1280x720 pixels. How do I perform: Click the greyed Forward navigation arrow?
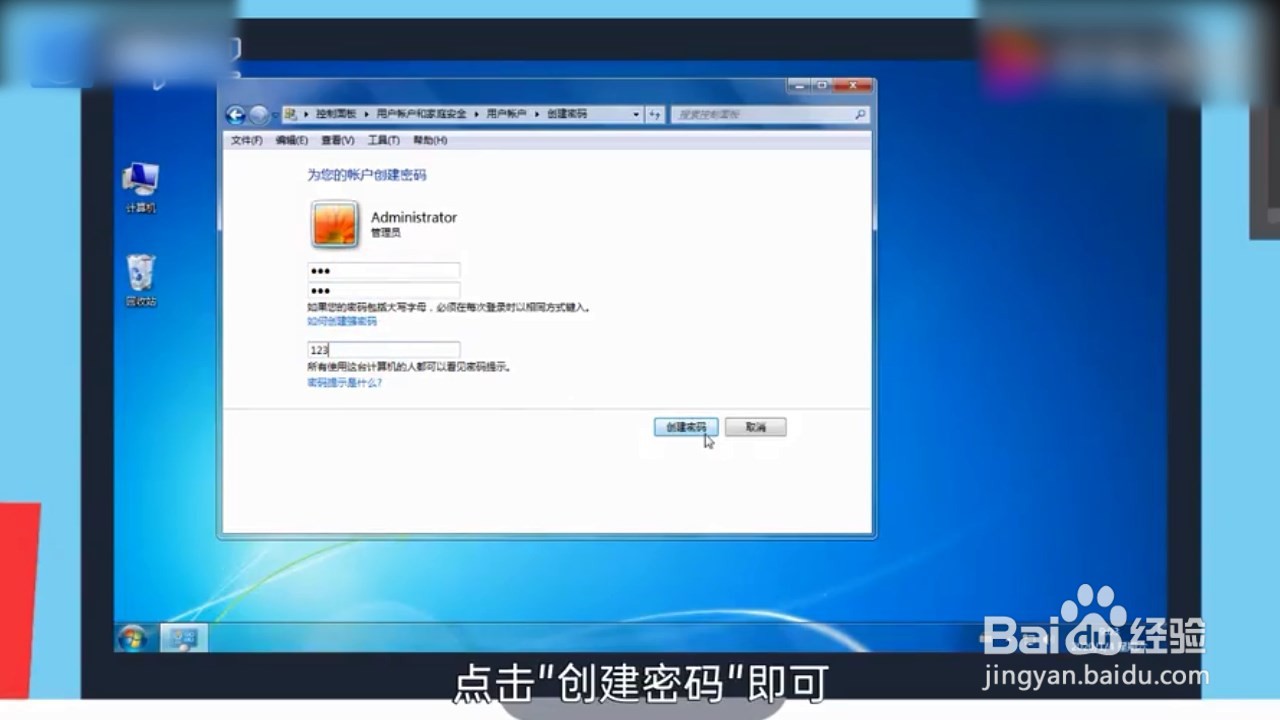[x=259, y=115]
